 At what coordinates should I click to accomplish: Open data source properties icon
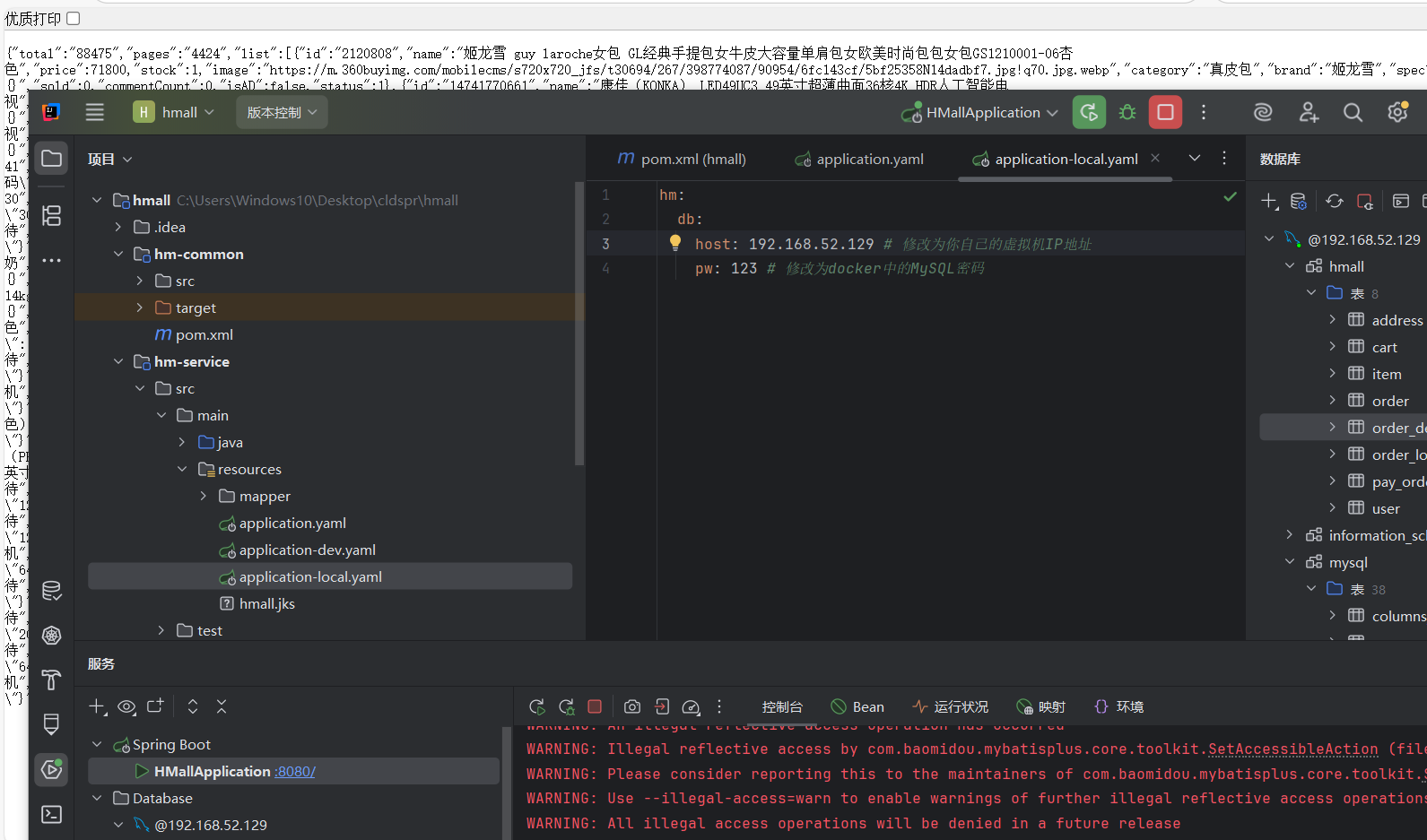pyautogui.click(x=1299, y=201)
